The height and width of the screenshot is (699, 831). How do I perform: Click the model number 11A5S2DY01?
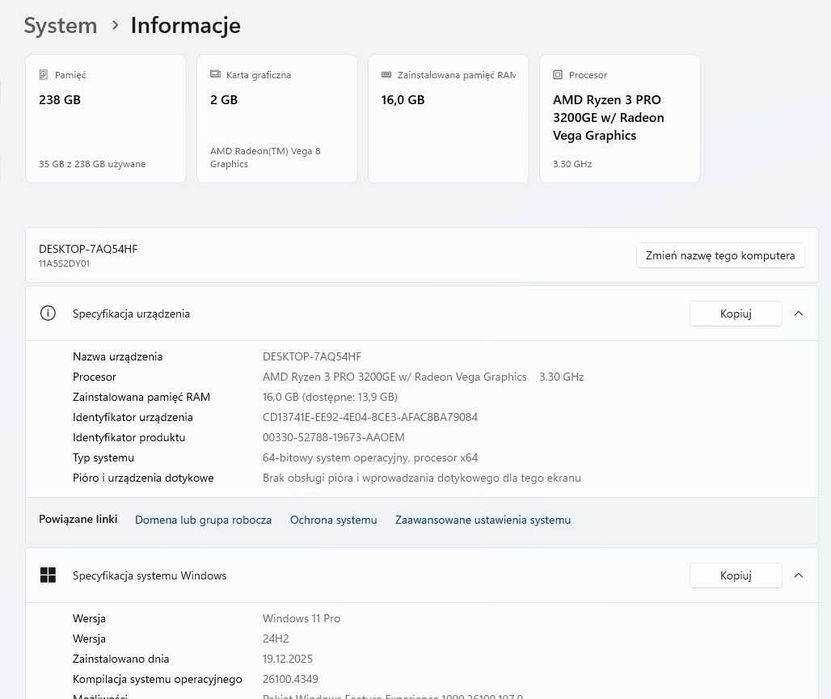pos(64,263)
